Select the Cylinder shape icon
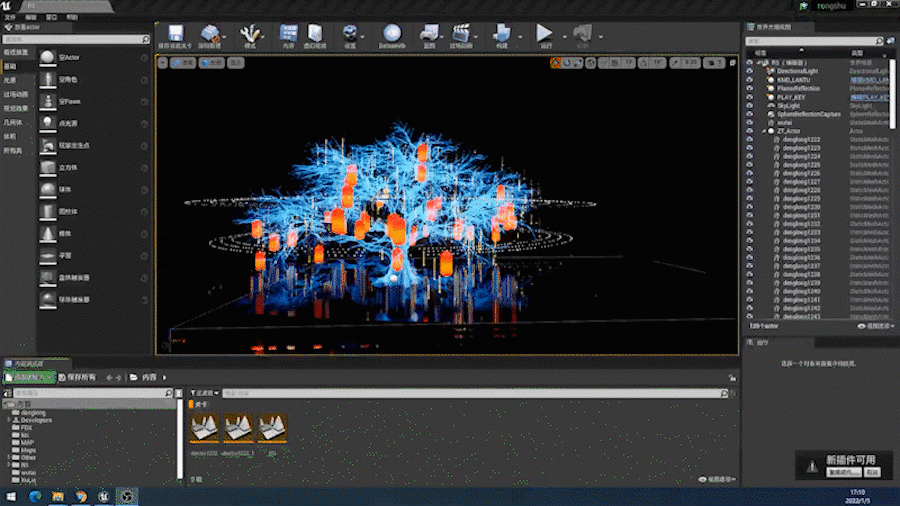 [x=48, y=212]
